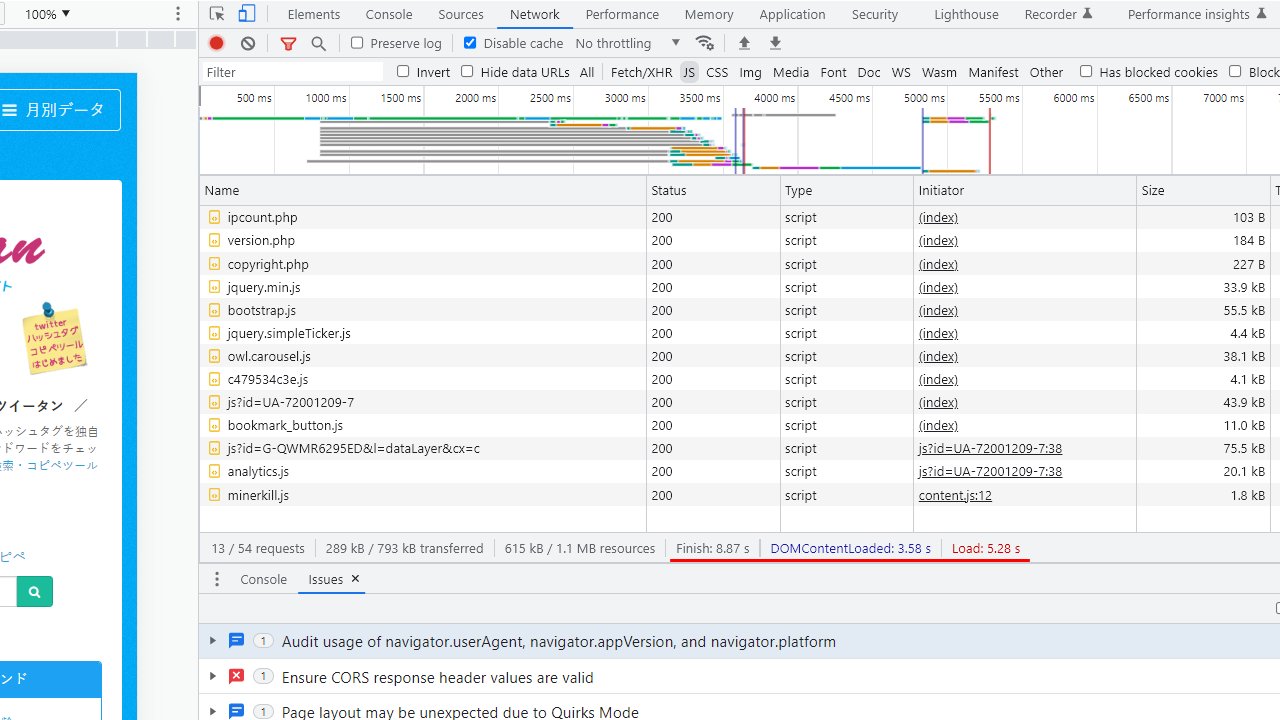Open network conditions wifi icon
The height and width of the screenshot is (720, 1280).
(705, 43)
